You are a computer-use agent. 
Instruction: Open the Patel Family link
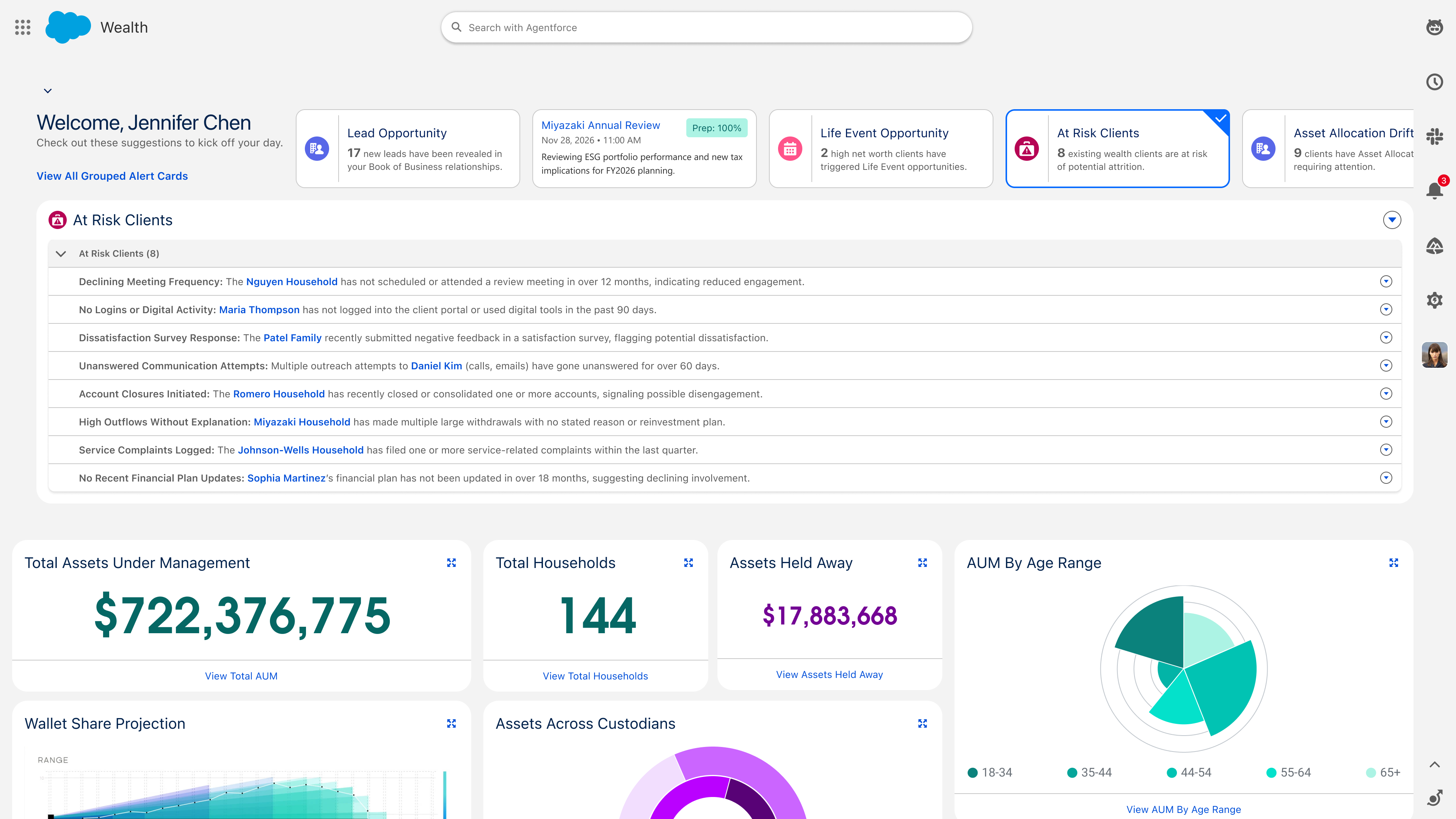pos(292,337)
